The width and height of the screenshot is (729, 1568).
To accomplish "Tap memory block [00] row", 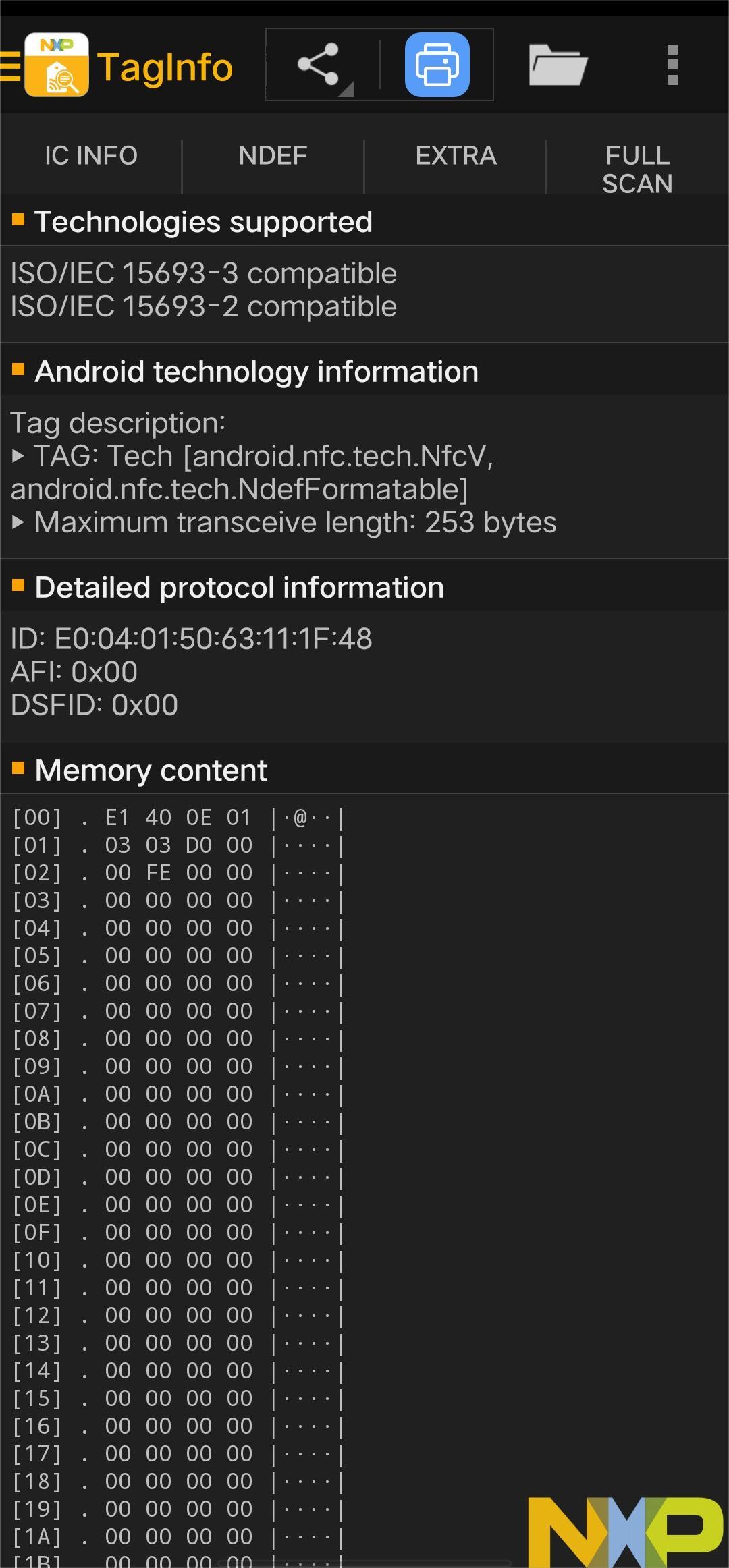I will [x=179, y=818].
